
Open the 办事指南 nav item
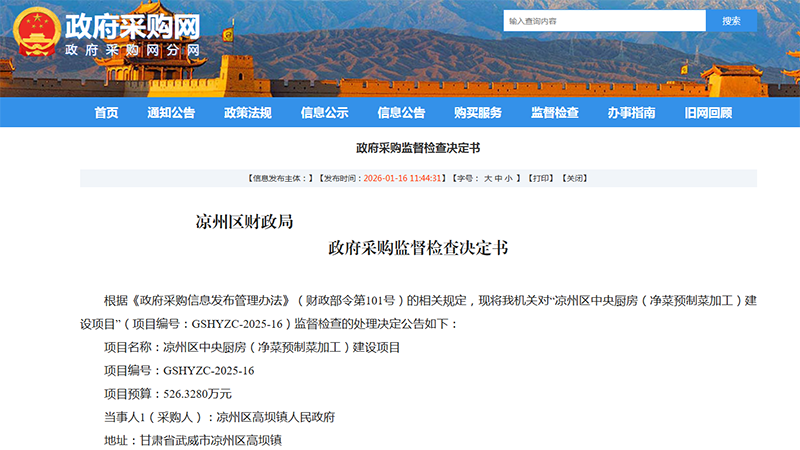tap(632, 113)
